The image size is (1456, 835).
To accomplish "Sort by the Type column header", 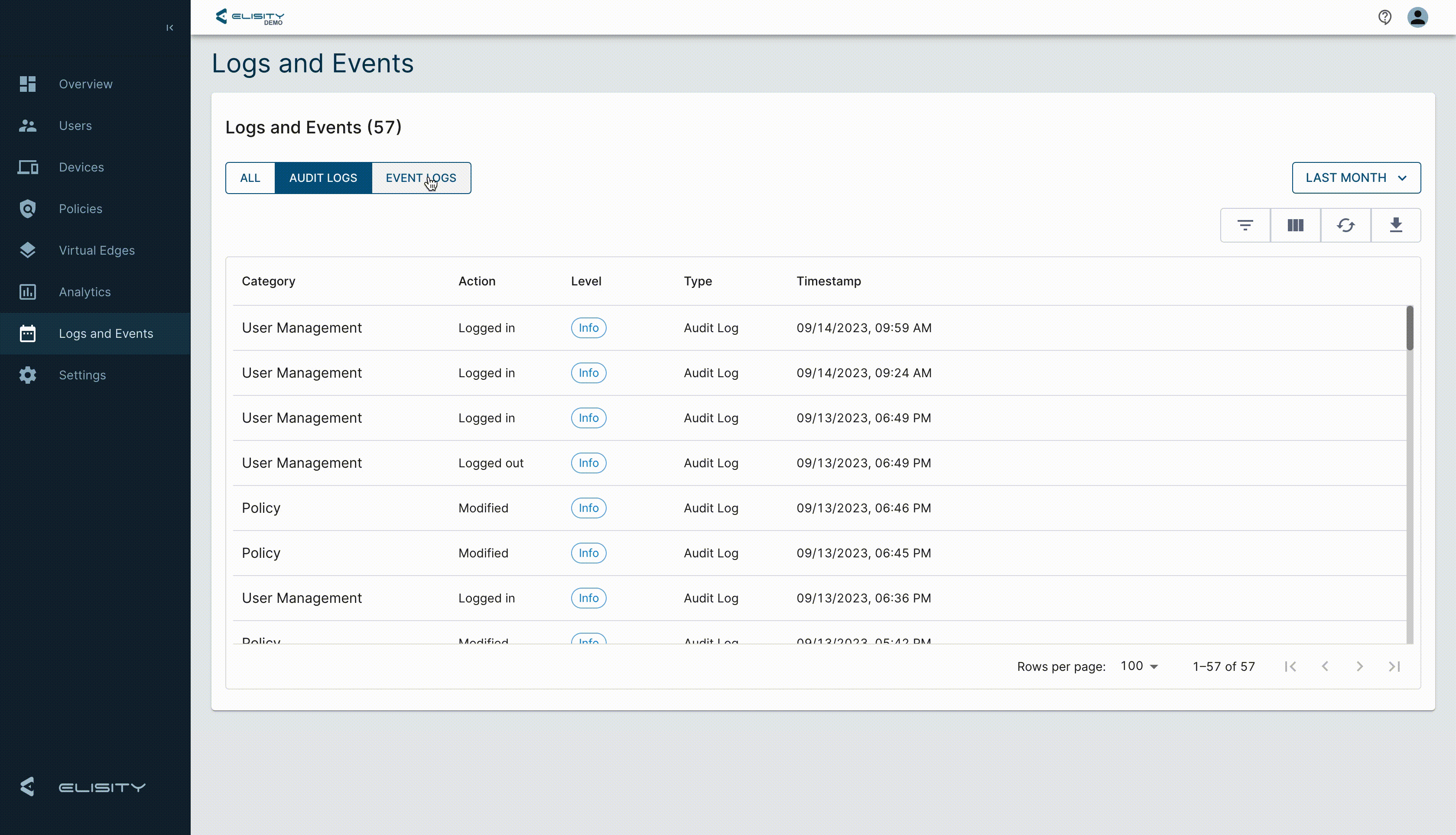I will [698, 281].
